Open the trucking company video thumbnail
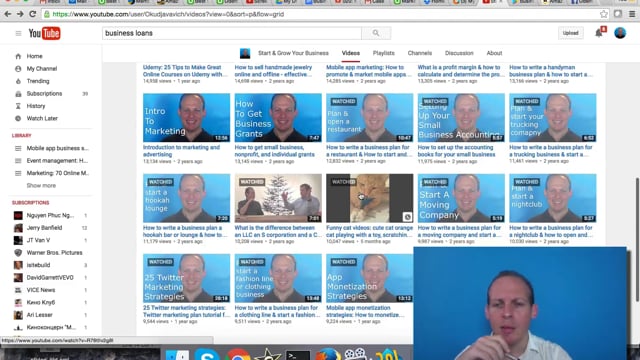 553,118
